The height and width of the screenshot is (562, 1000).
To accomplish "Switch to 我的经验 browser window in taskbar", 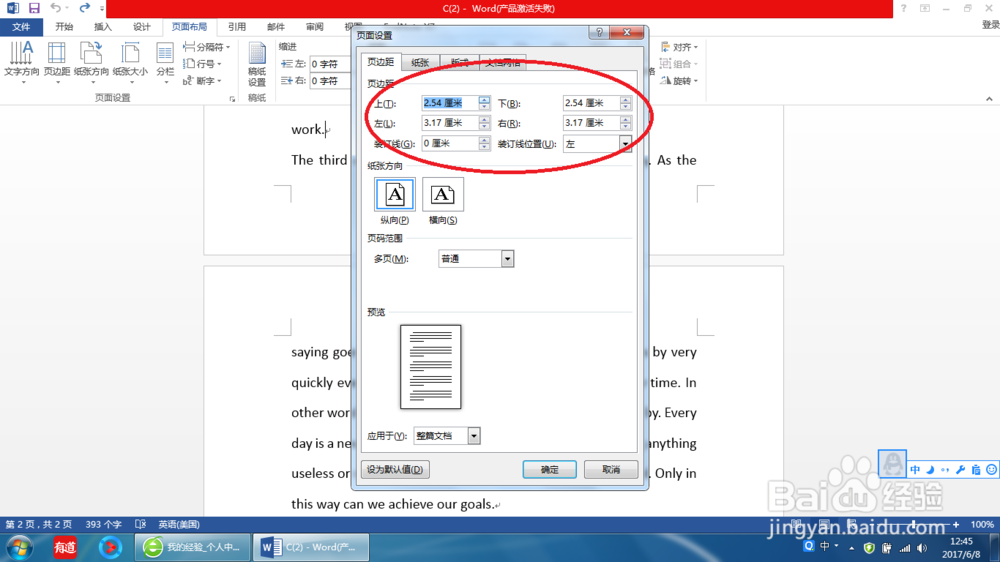I will pos(192,547).
